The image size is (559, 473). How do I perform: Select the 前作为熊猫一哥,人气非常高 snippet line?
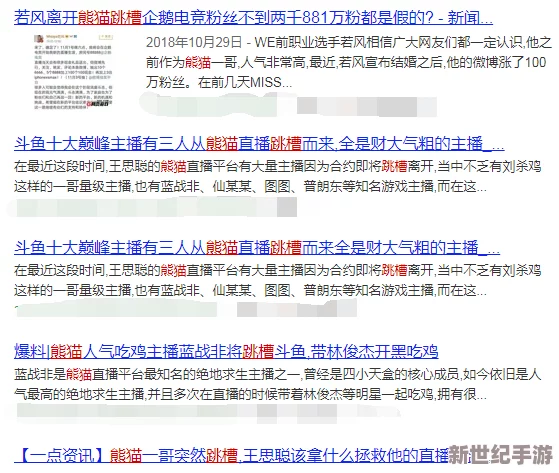(x=346, y=62)
